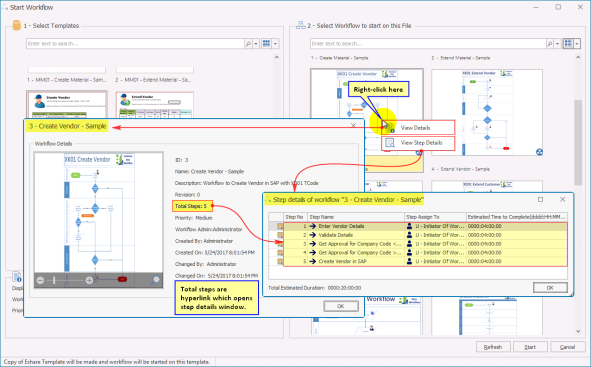Click the Start button
The height and width of the screenshot is (367, 591).
[x=530, y=347]
